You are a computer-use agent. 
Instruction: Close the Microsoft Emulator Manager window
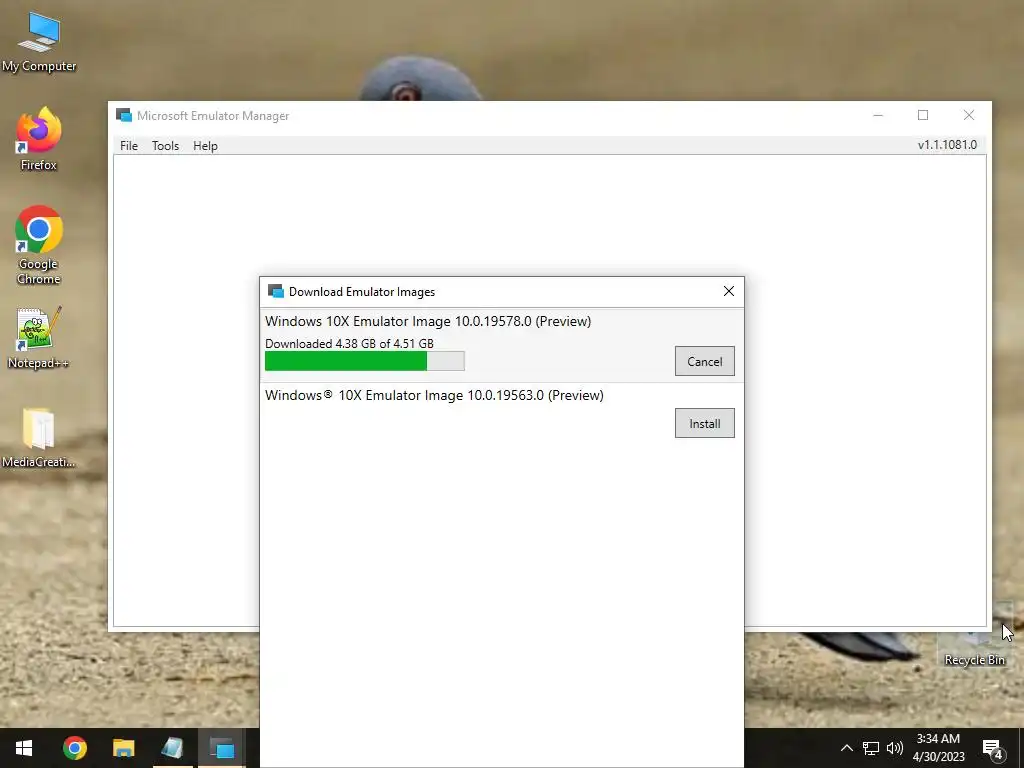point(968,116)
